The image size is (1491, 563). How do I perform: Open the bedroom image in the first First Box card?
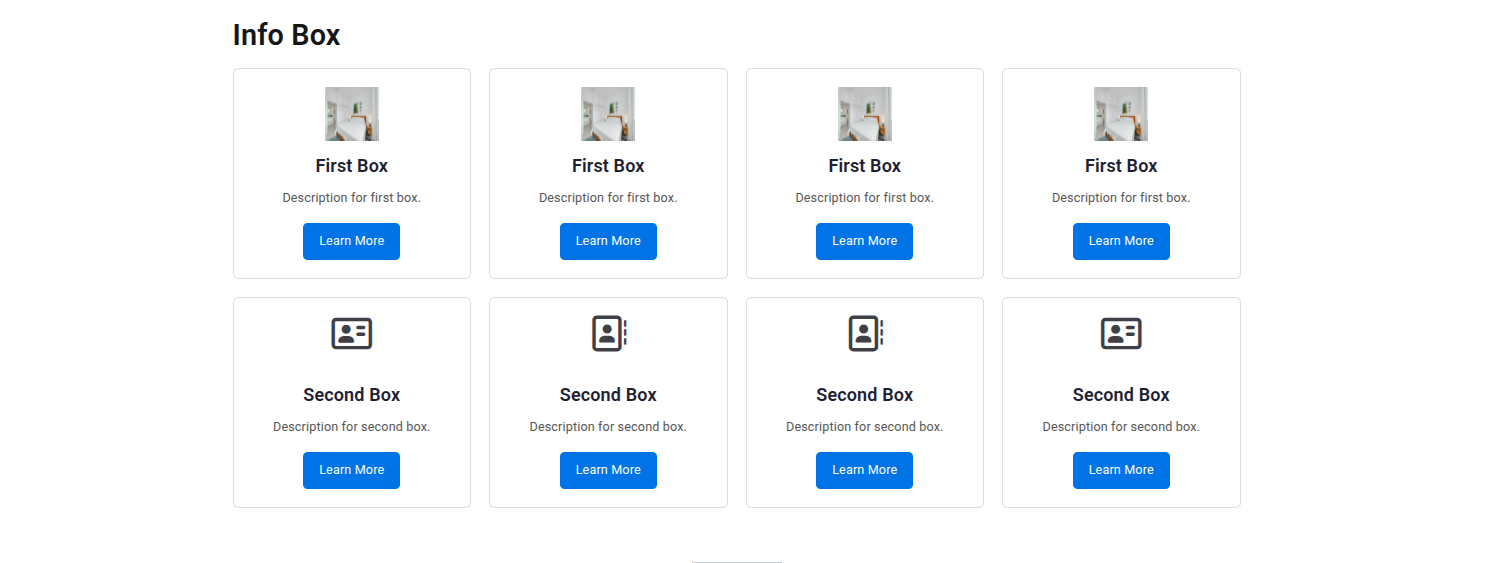[352, 114]
